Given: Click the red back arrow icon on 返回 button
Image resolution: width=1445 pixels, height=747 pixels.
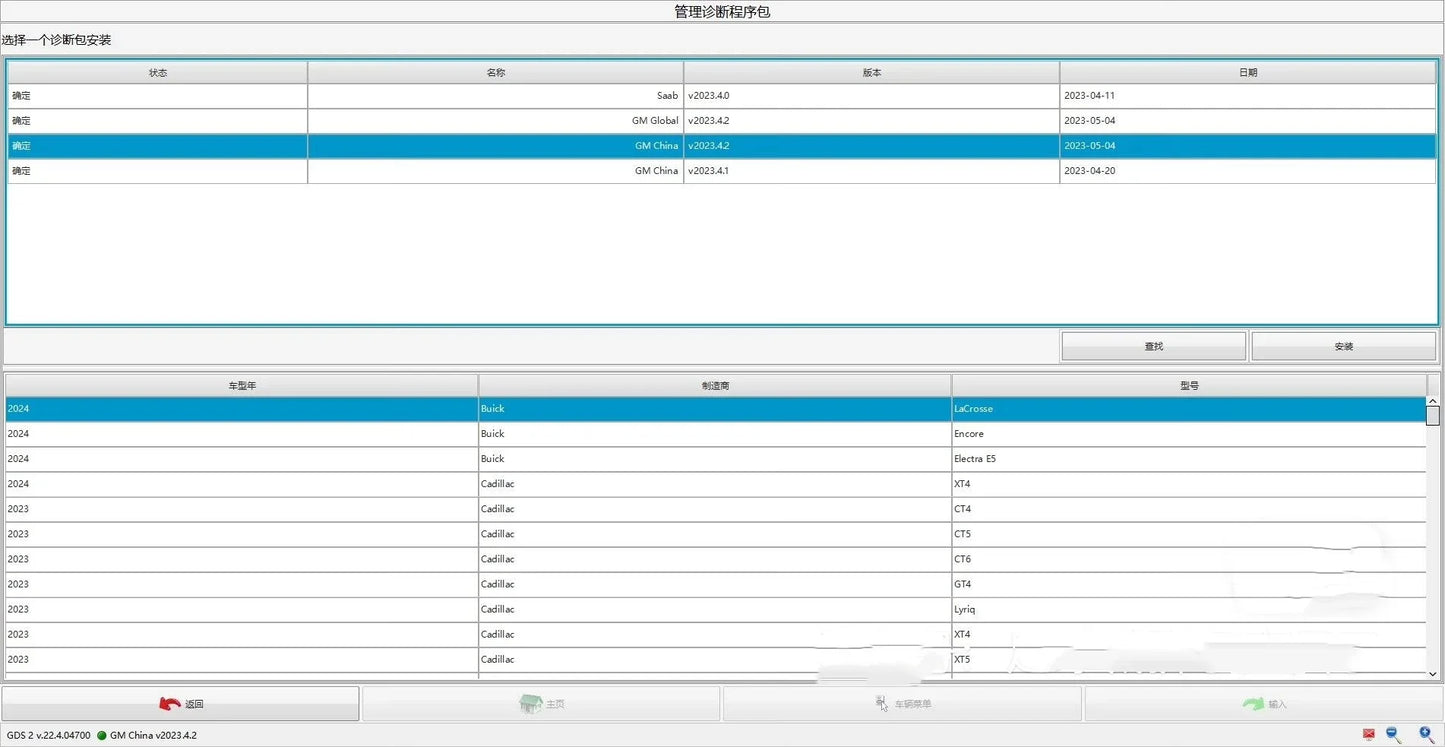Looking at the screenshot, I should click(x=170, y=703).
